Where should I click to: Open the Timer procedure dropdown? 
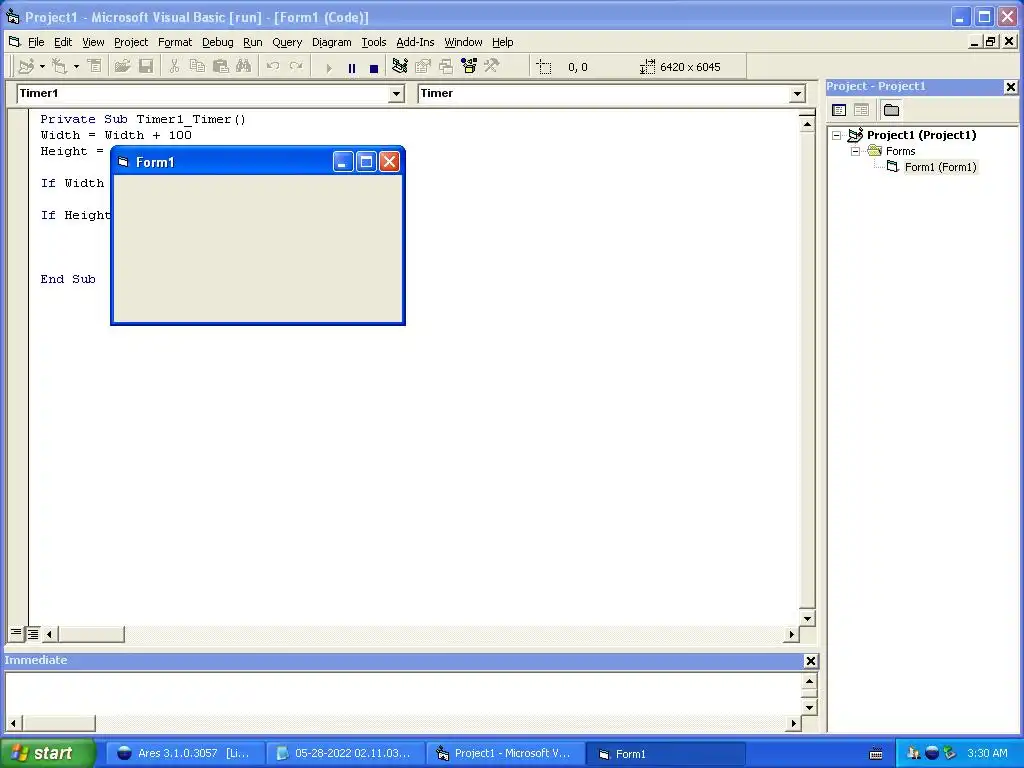point(797,94)
